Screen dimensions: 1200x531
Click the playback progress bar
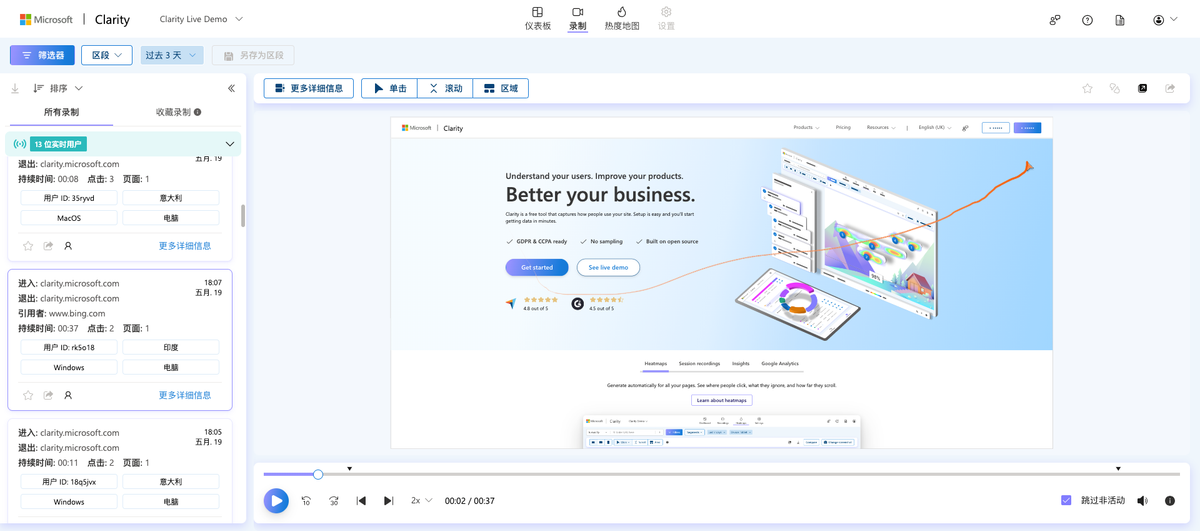(722, 474)
